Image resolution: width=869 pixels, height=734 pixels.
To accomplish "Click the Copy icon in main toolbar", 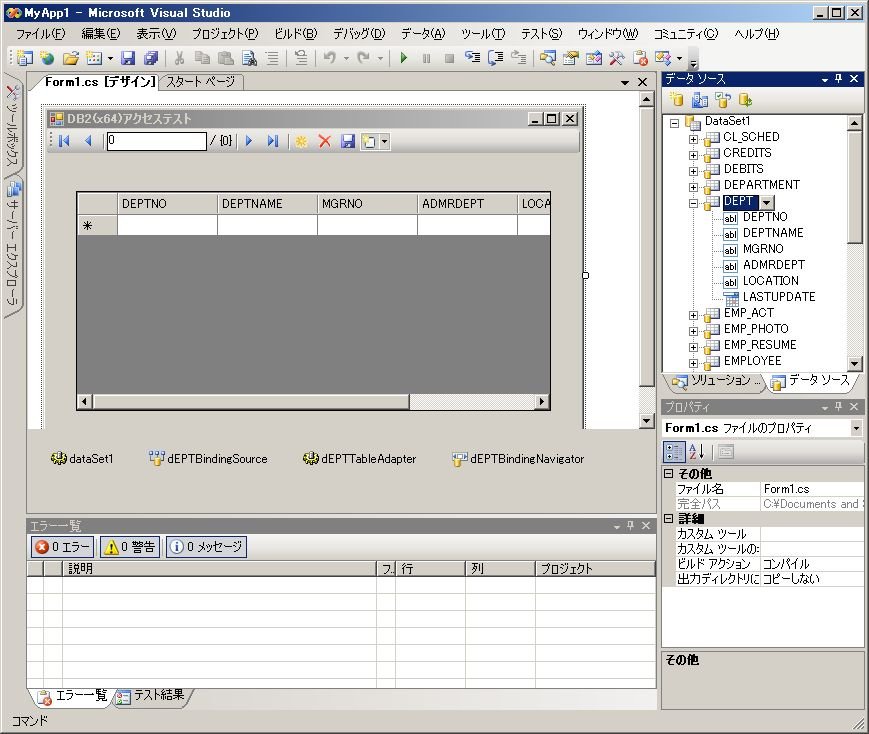I will click(202, 58).
